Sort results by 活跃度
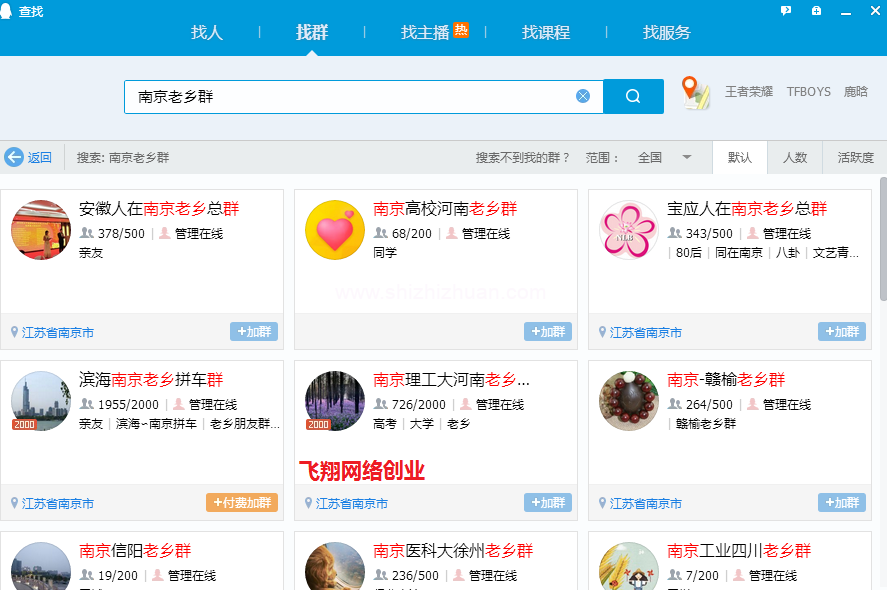Screen dimensions: 887x591 (x=855, y=157)
